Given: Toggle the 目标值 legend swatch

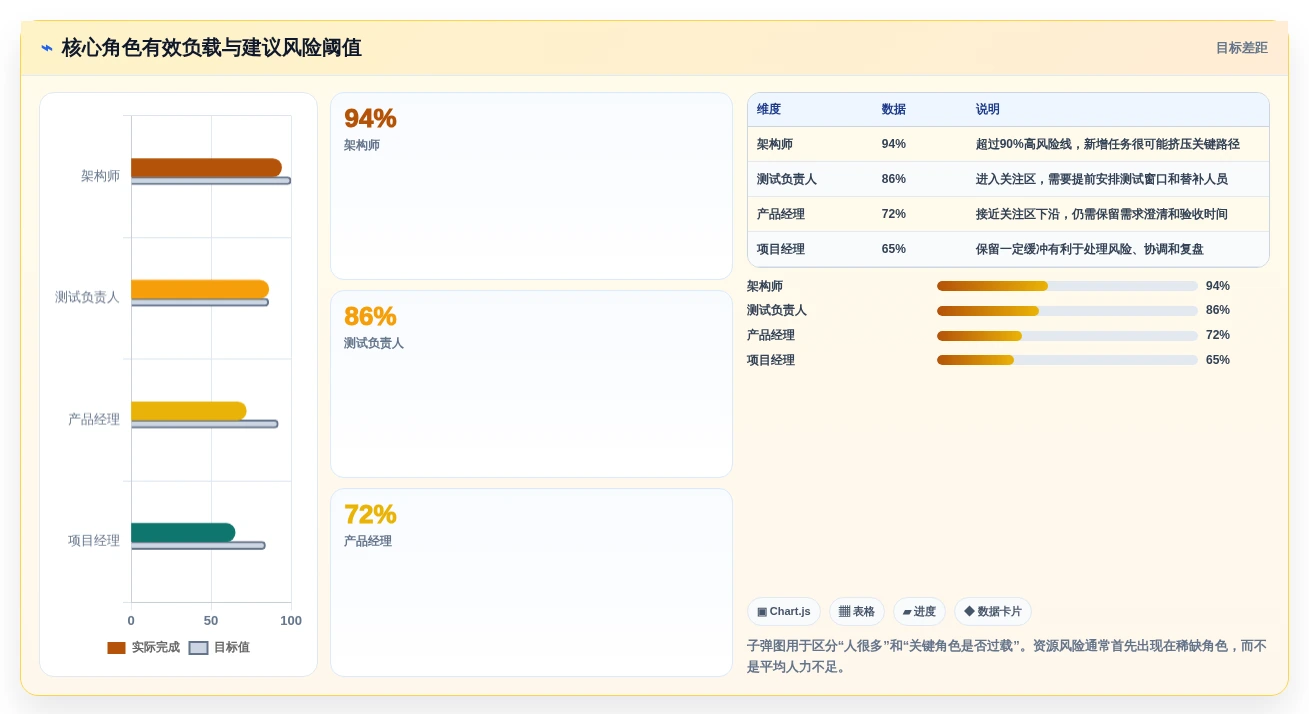Looking at the screenshot, I should (x=199, y=648).
